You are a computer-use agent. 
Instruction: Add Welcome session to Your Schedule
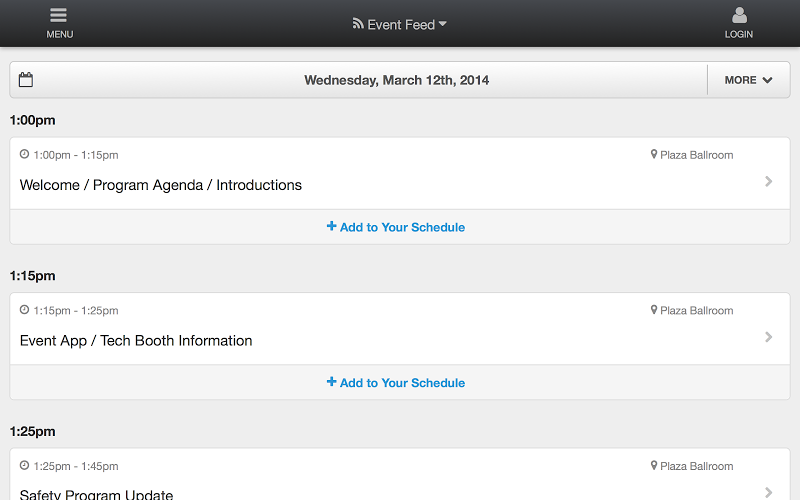tap(396, 227)
